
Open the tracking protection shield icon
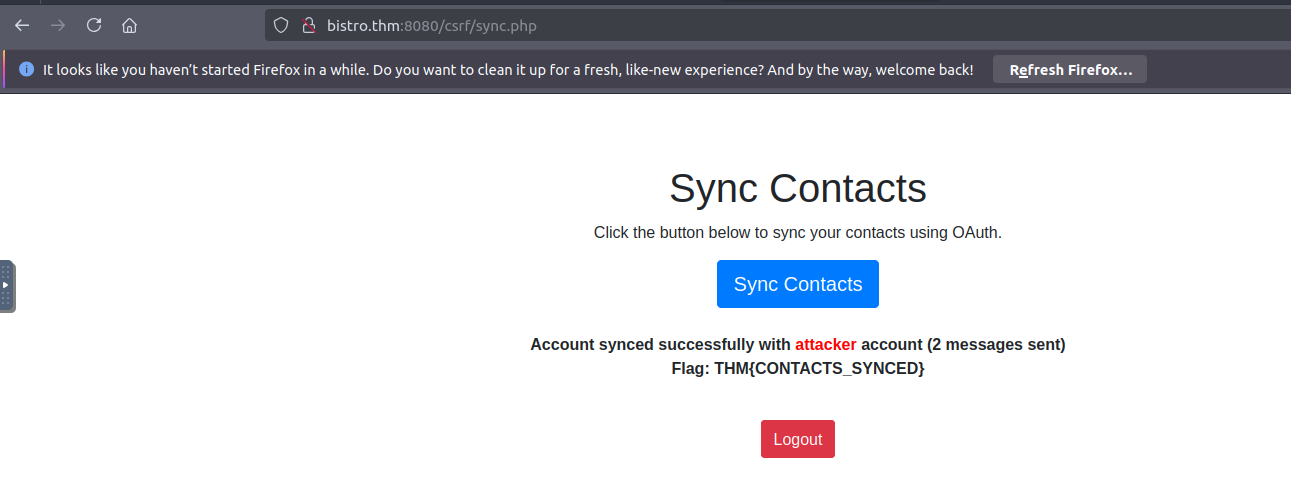[x=281, y=25]
